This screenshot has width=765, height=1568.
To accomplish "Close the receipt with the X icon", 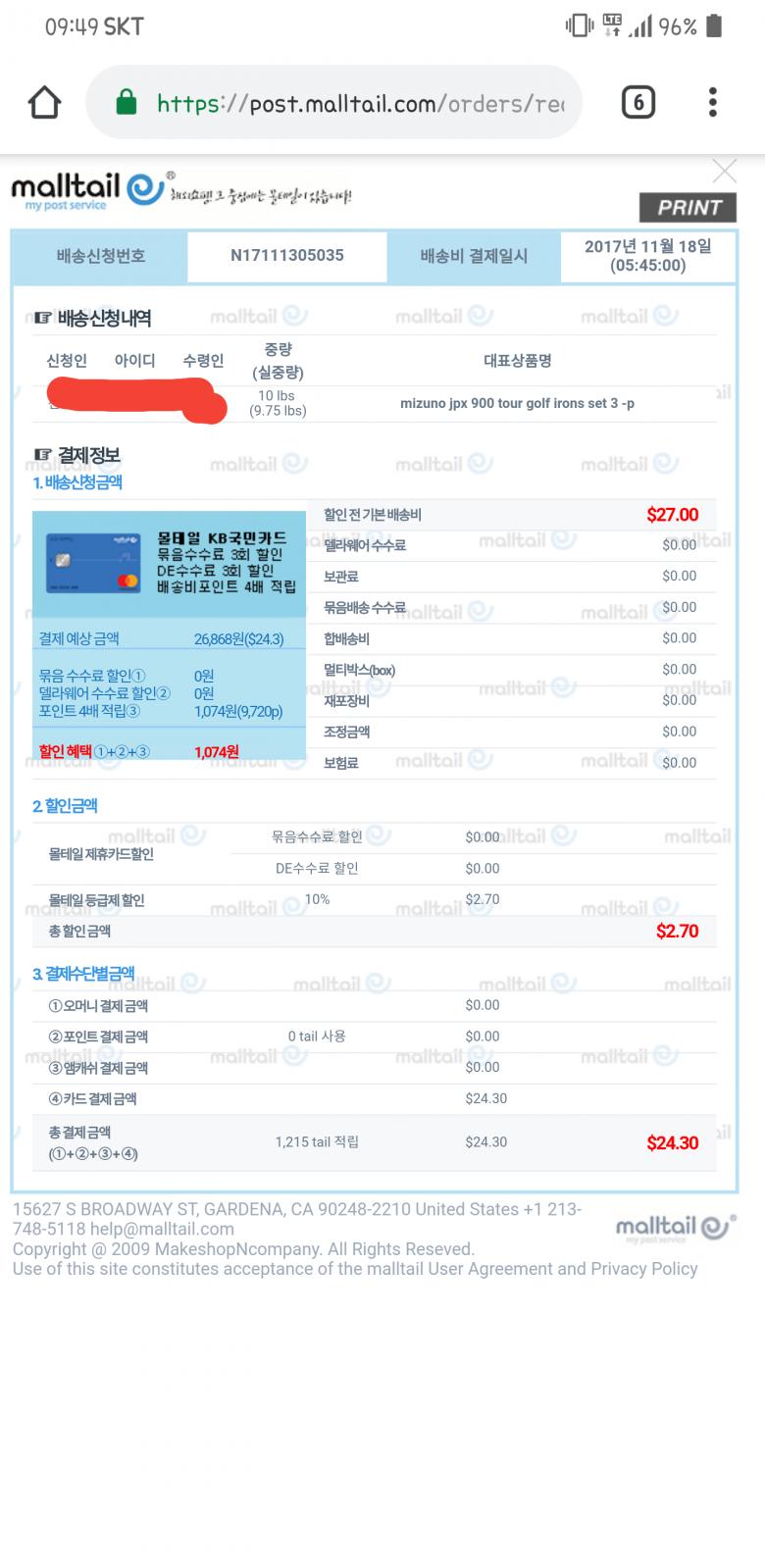I will [x=724, y=171].
